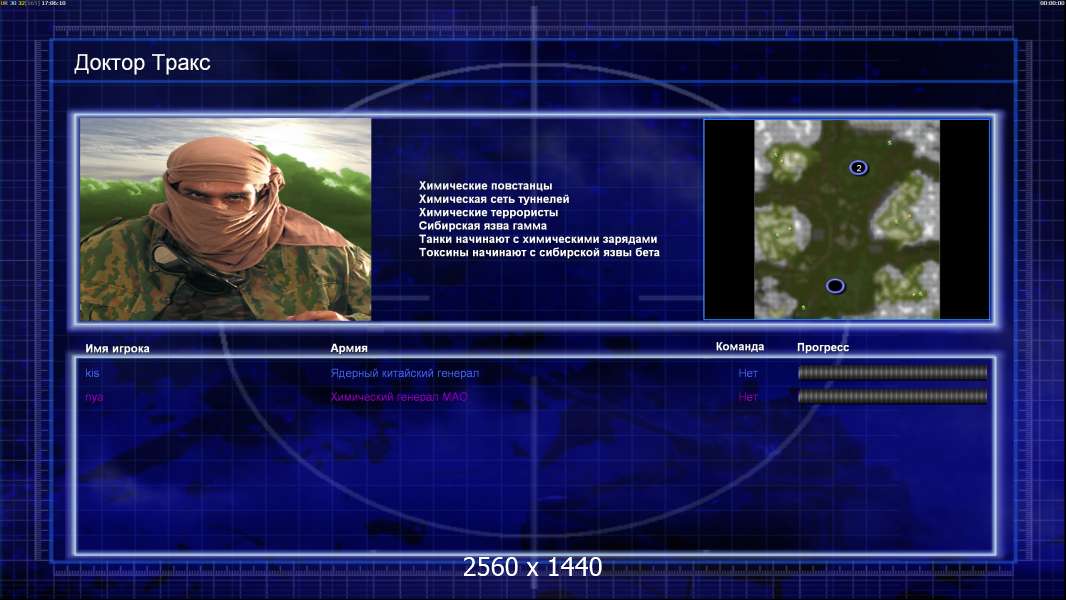Click the loading progress bar for kis
Viewport: 1066px width, 600px height.
(x=893, y=372)
